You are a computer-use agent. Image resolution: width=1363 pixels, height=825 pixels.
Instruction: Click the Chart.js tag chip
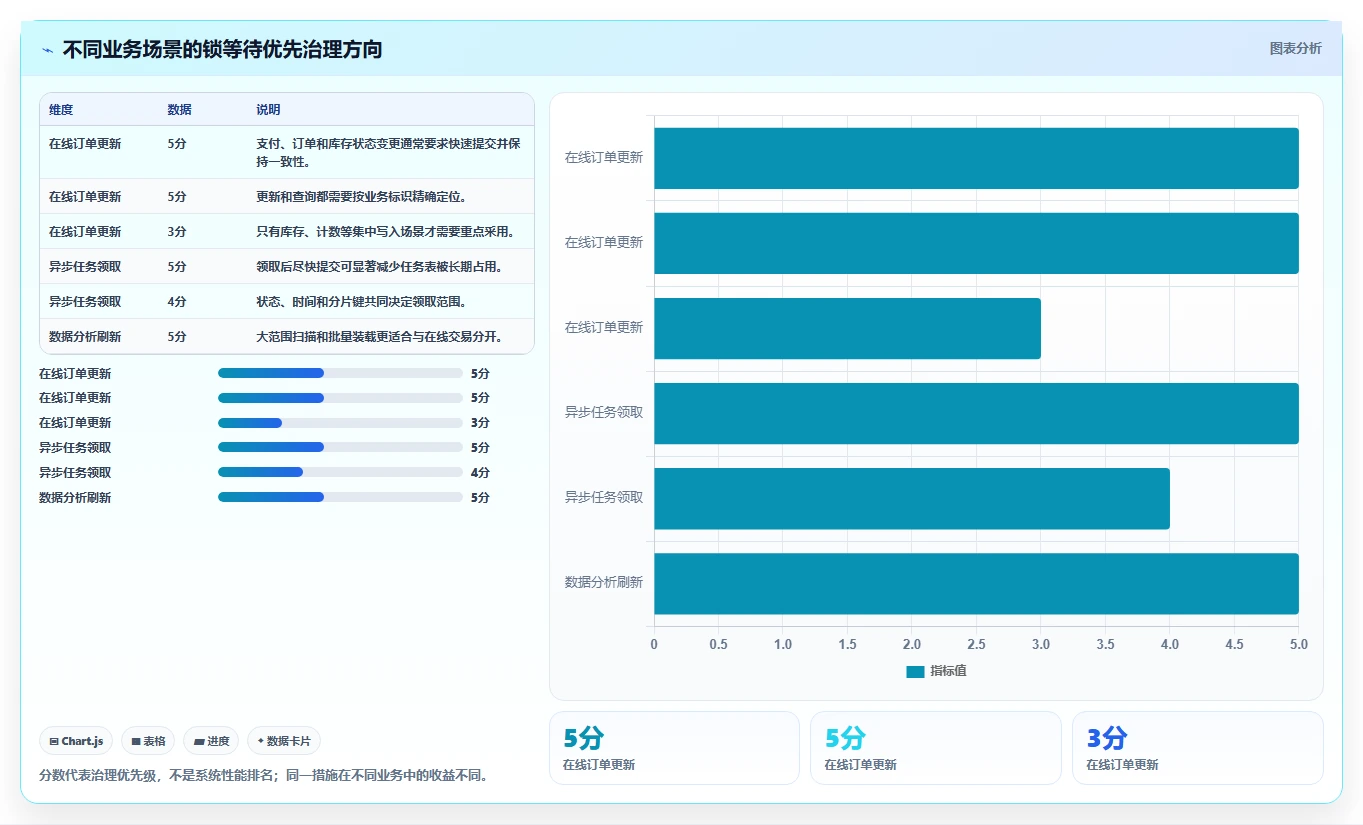(77, 741)
